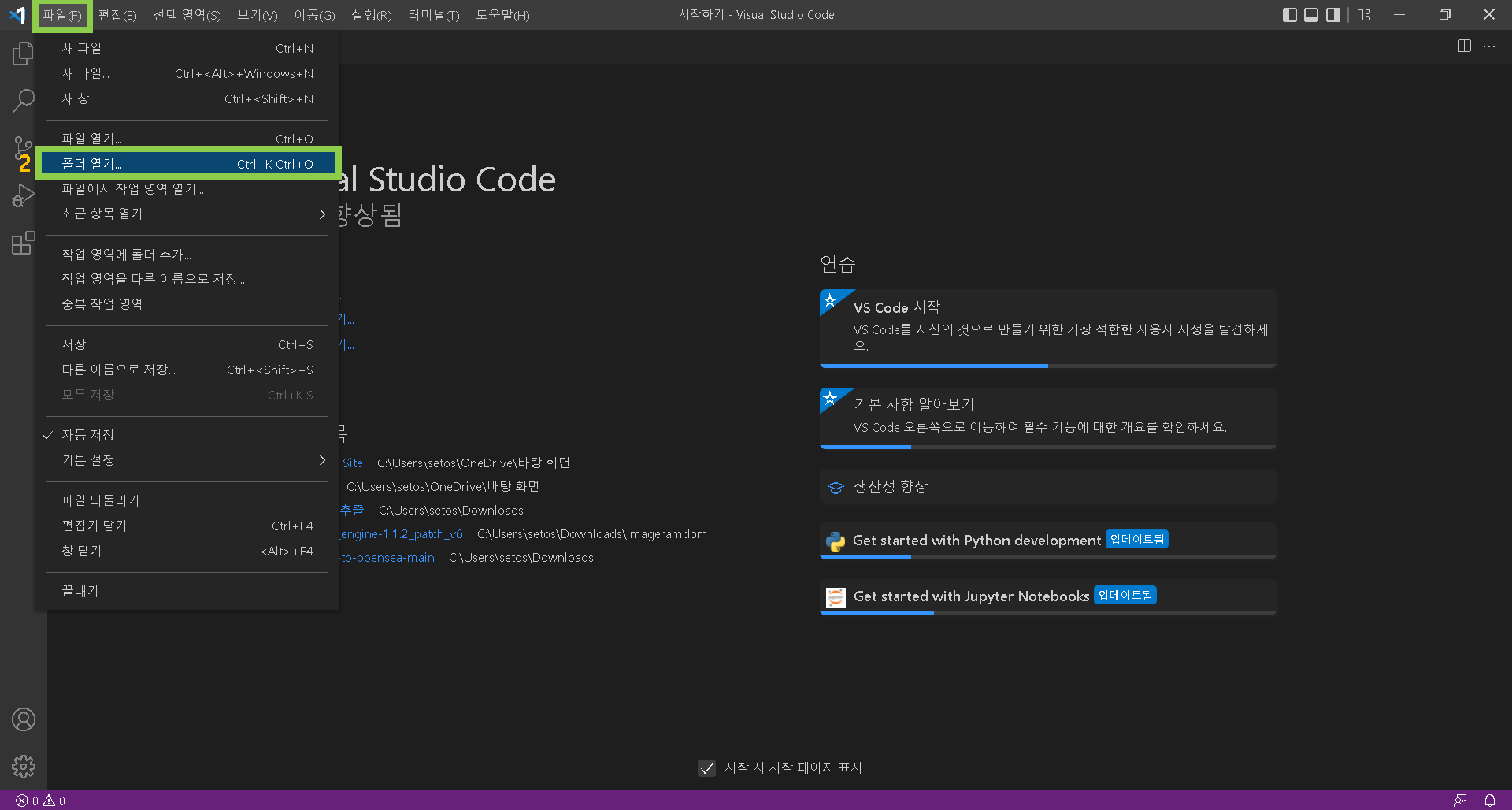Select 끝내기 menu entry

(x=187, y=591)
